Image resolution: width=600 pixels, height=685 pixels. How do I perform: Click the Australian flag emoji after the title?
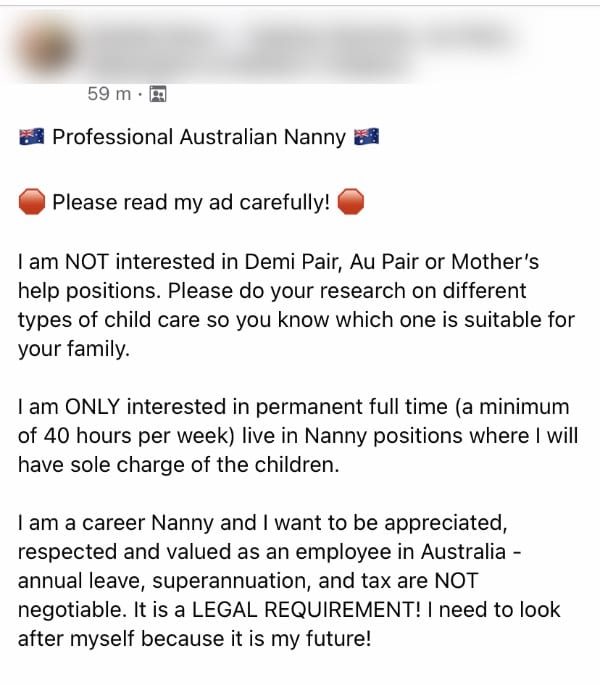[x=366, y=137]
